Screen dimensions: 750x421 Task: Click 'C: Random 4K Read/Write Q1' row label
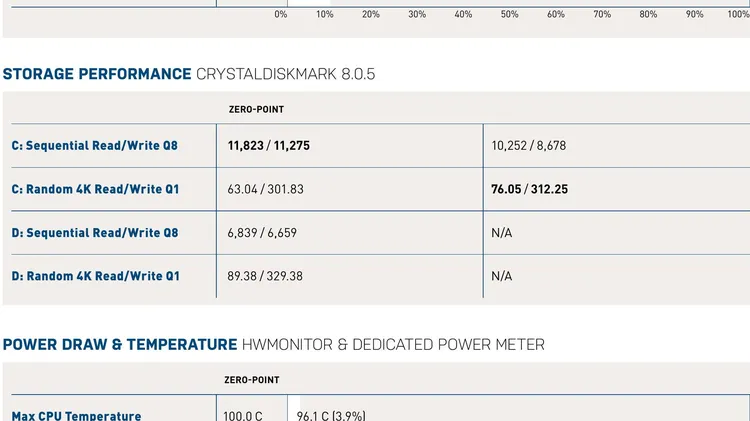coord(95,189)
